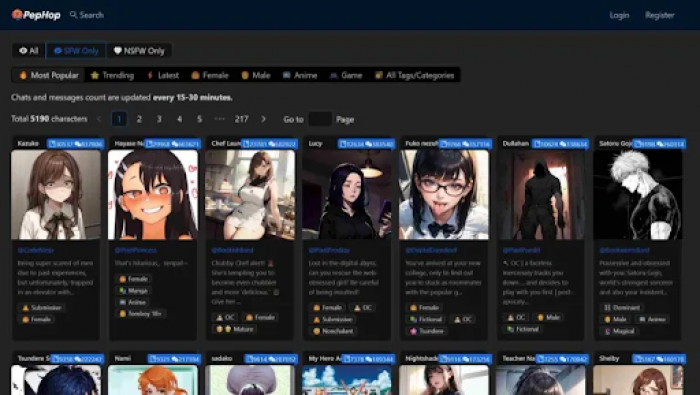Click the Dullahan card title
The image size is (700, 395).
[x=516, y=143]
